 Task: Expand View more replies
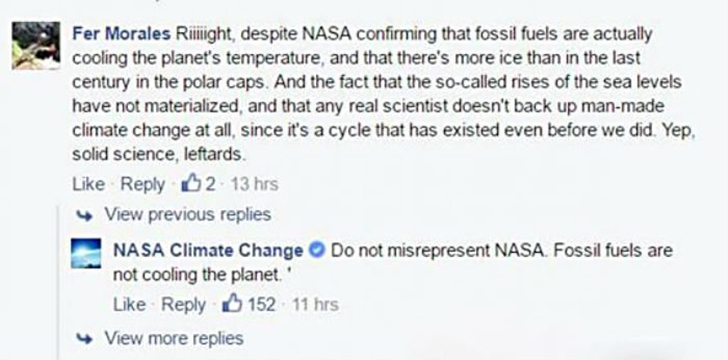[174, 338]
